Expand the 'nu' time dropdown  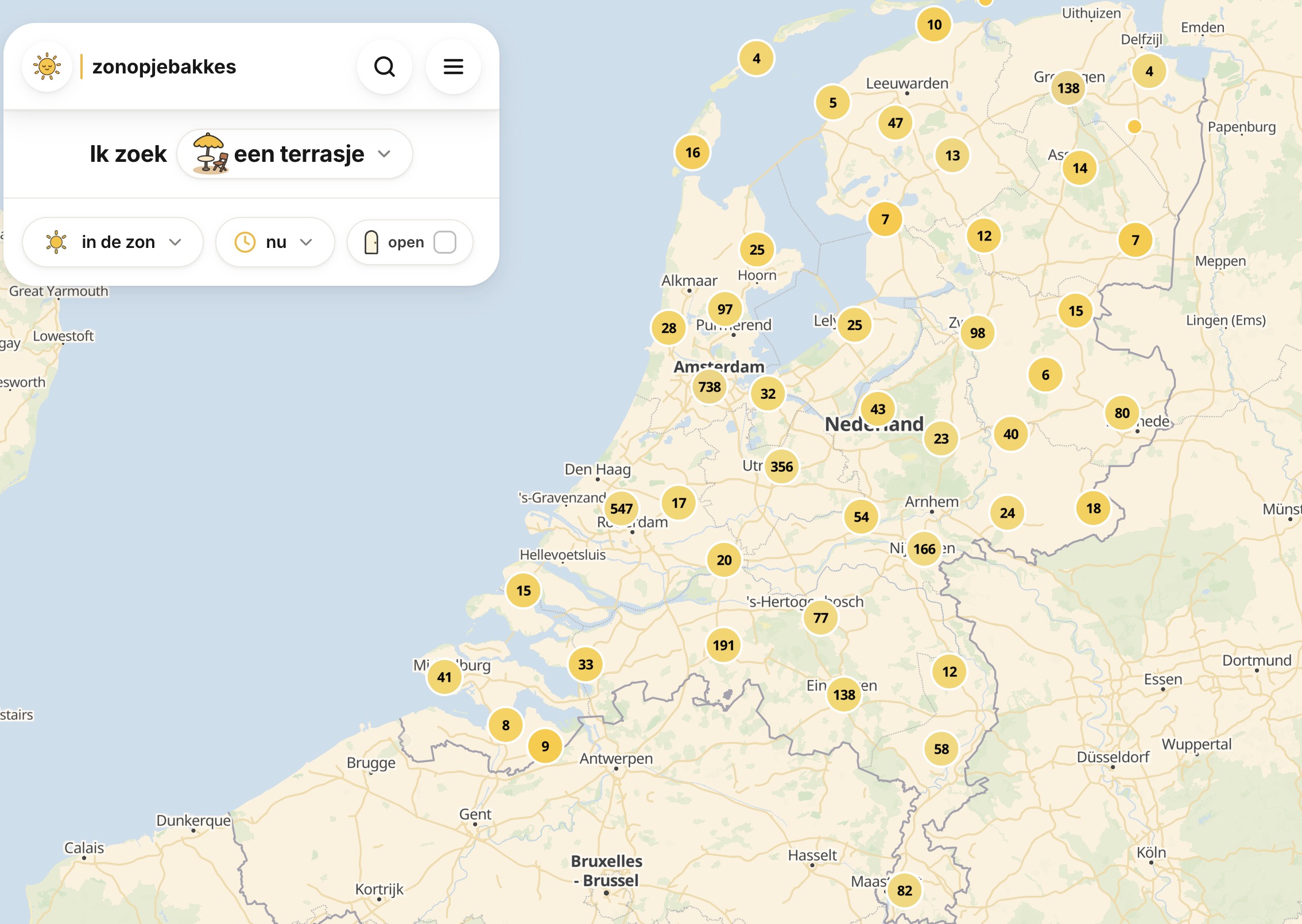click(x=275, y=242)
